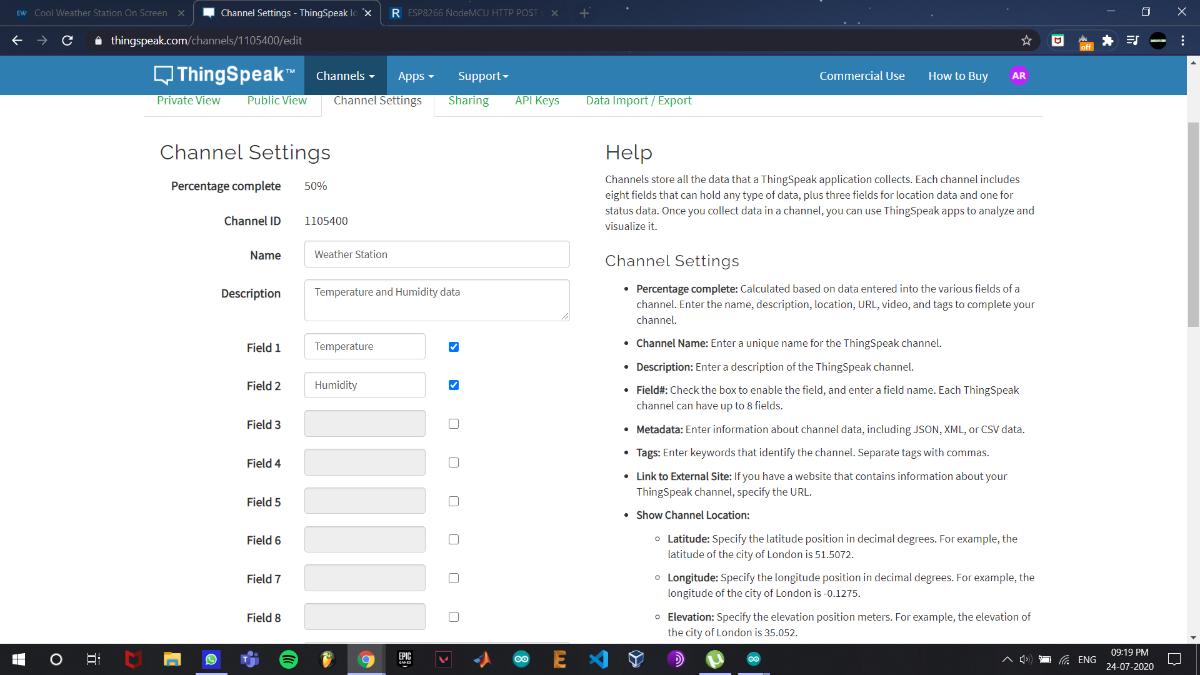Open uTorrent from taskbar
Image resolution: width=1200 pixels, height=675 pixels.
[714, 659]
